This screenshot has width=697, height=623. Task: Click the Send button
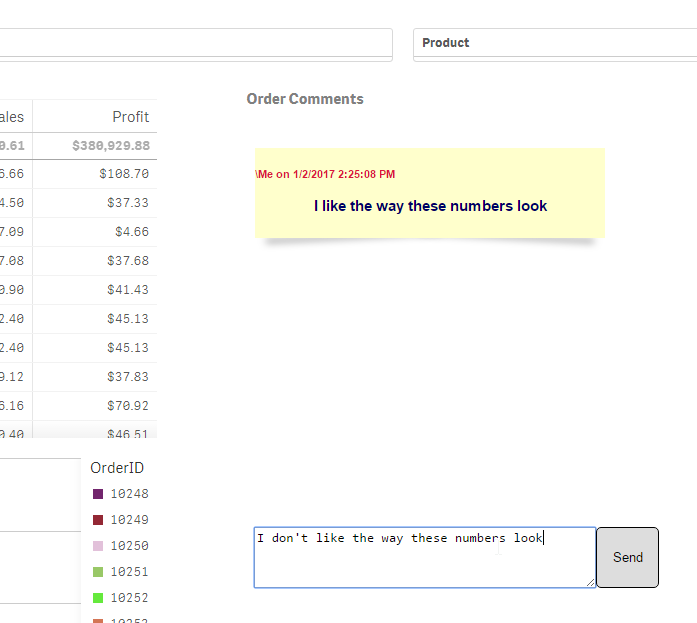click(627, 557)
